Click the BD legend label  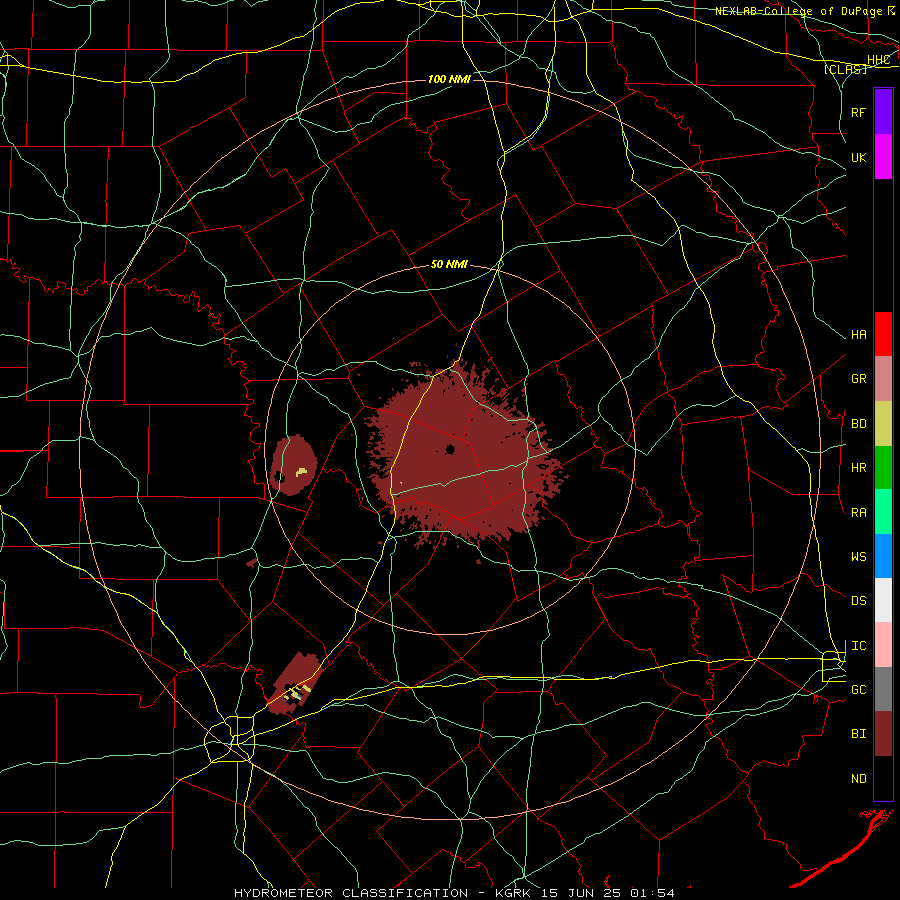tap(859, 424)
